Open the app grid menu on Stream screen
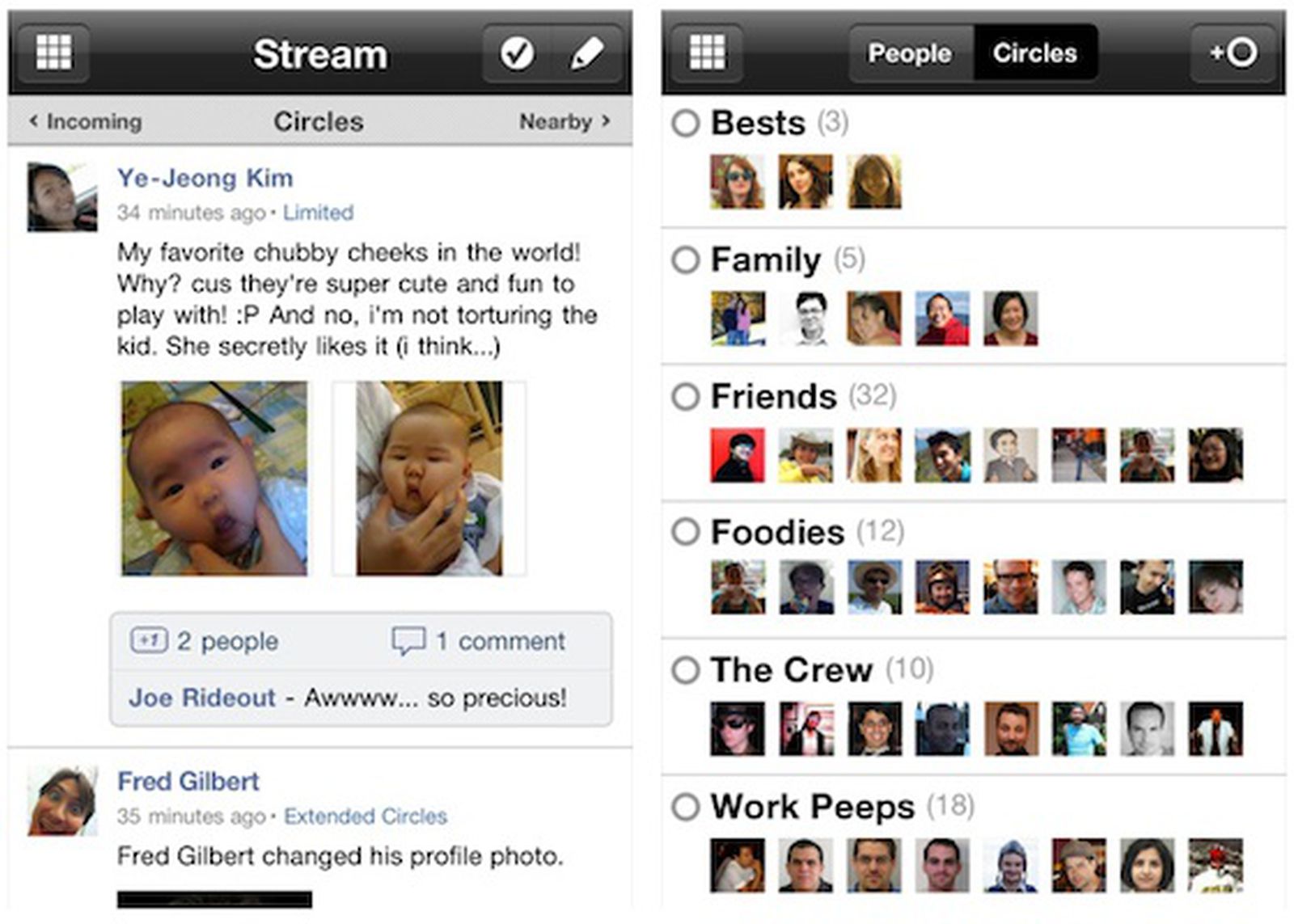The height and width of the screenshot is (924, 1294). pos(54,53)
